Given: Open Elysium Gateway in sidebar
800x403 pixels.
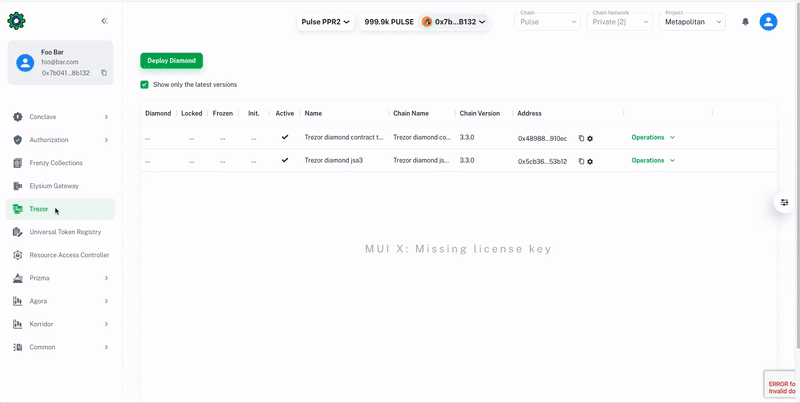Looking at the screenshot, I should coord(54,186).
